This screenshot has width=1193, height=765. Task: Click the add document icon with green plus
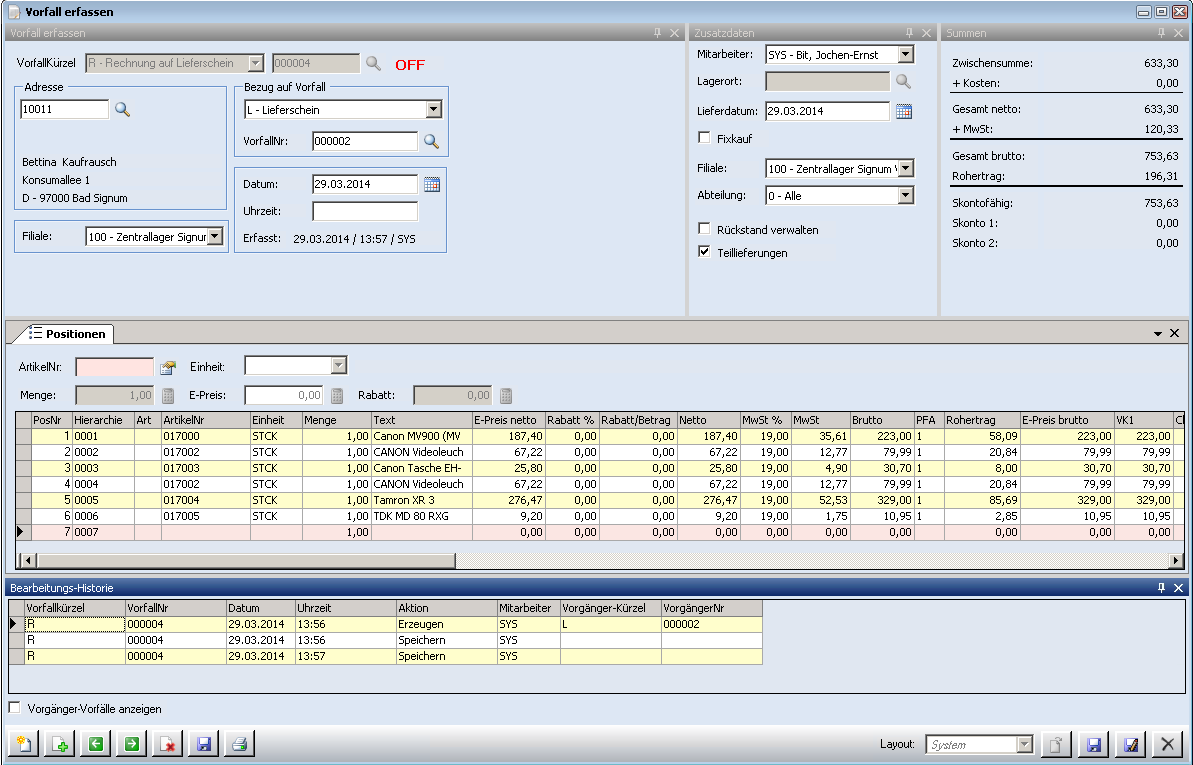pos(59,744)
